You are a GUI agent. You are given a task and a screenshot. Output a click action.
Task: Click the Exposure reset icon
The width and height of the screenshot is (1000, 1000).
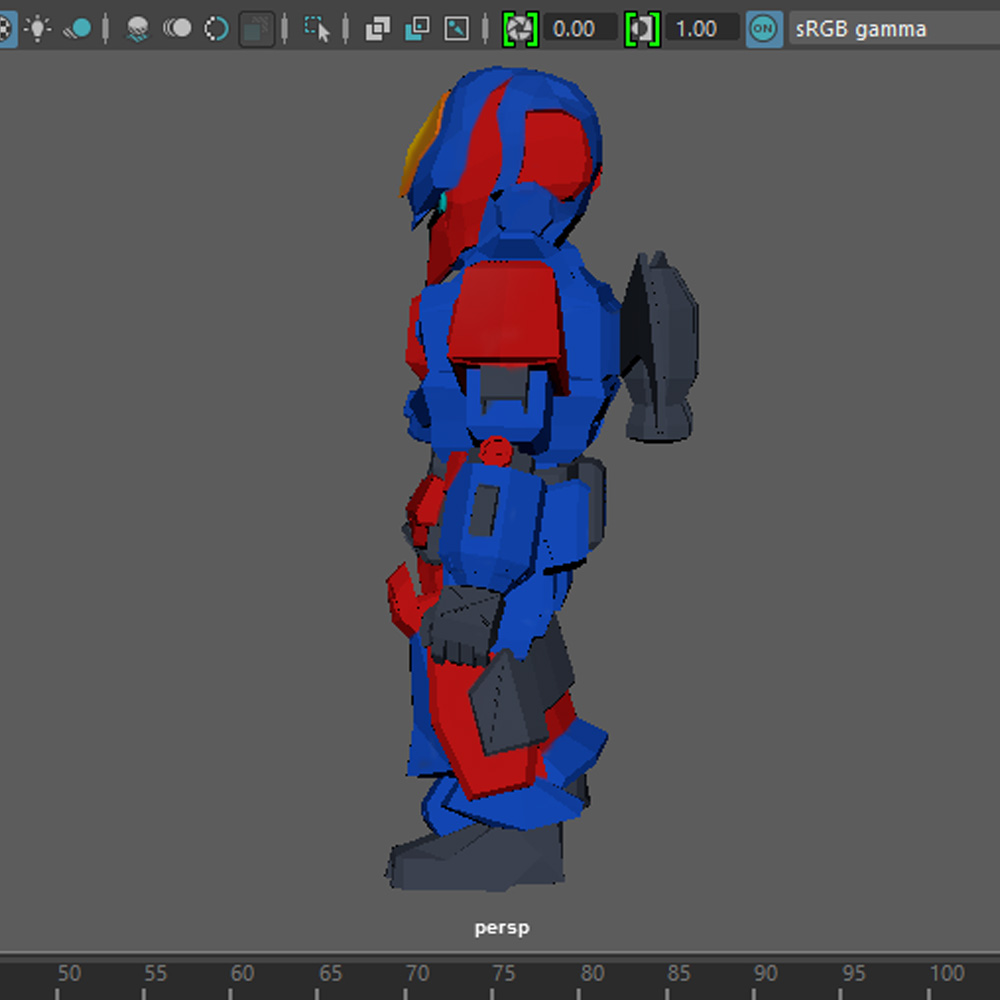pyautogui.click(x=519, y=29)
